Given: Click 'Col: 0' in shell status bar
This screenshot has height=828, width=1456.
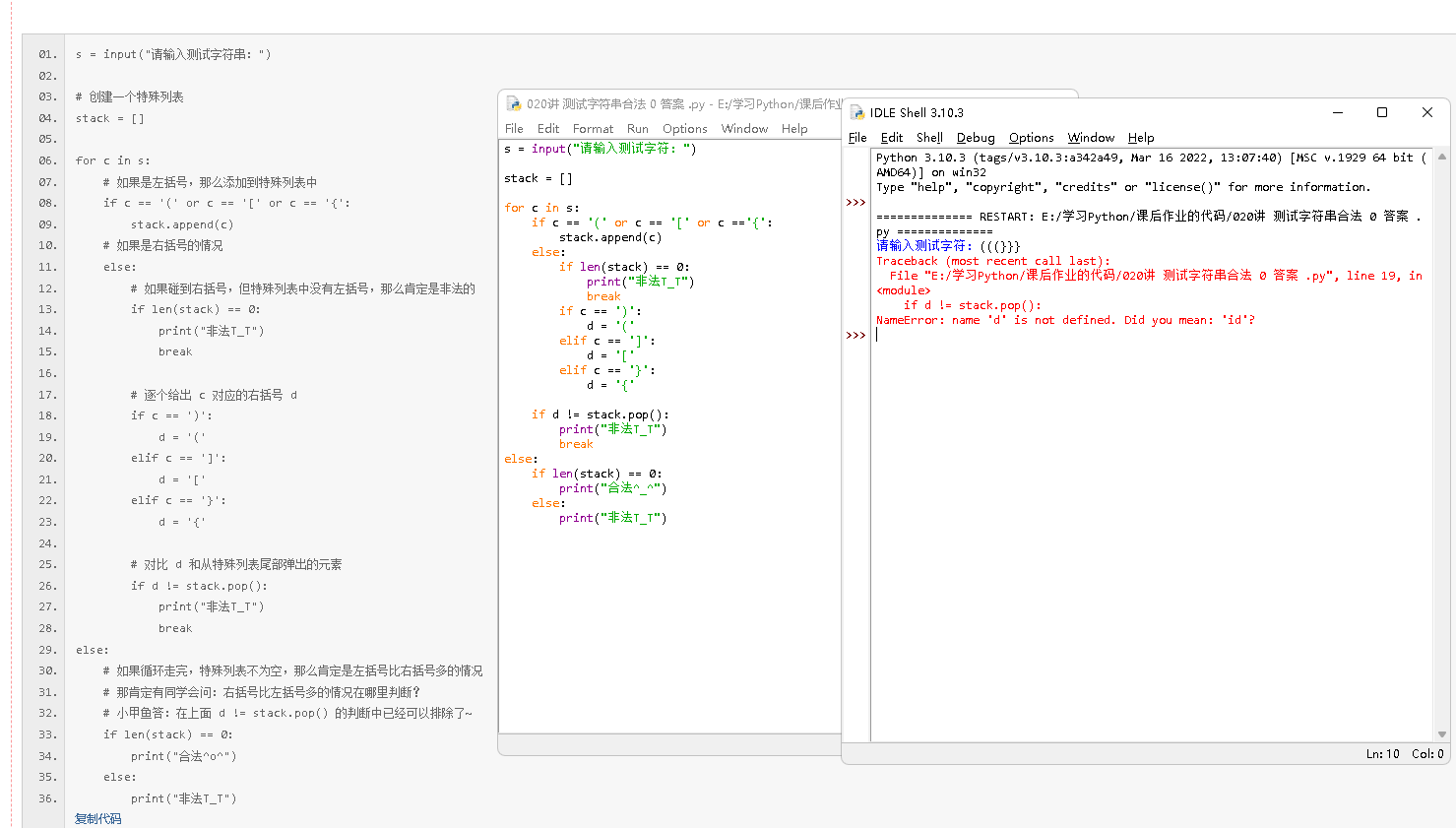Looking at the screenshot, I should click(x=1427, y=754).
